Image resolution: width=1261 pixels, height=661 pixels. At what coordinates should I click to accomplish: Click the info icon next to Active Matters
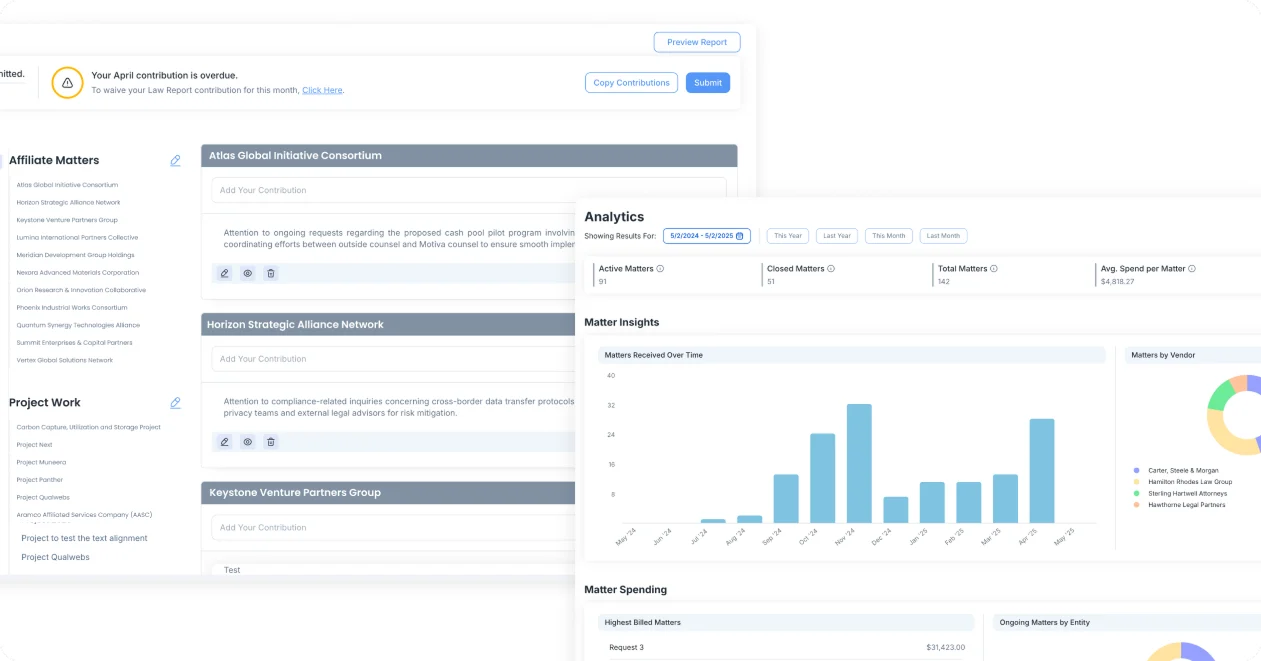click(x=660, y=269)
